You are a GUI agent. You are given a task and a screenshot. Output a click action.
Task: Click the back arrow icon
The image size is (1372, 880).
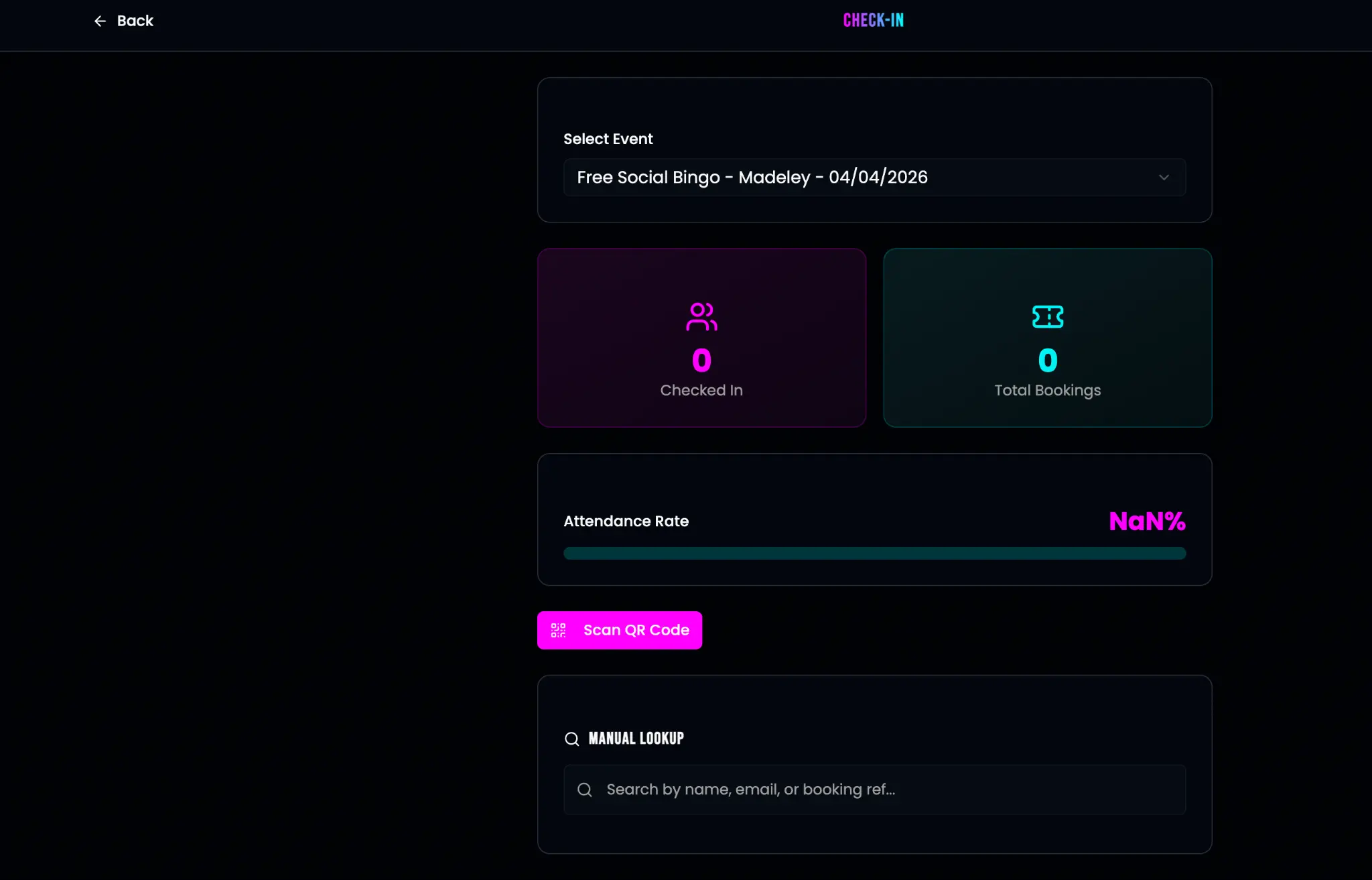pos(100,21)
